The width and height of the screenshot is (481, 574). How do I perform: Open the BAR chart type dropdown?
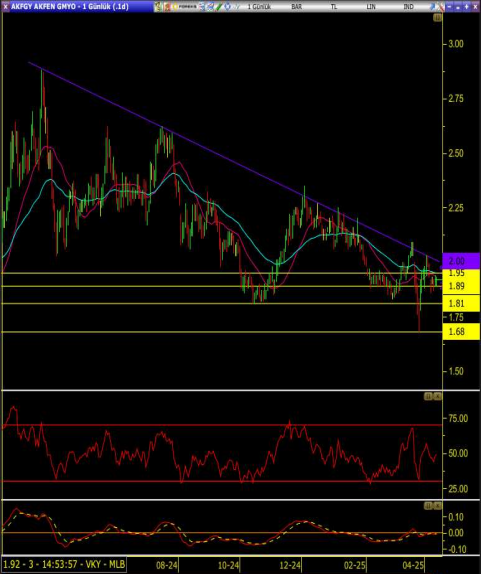[x=297, y=7]
